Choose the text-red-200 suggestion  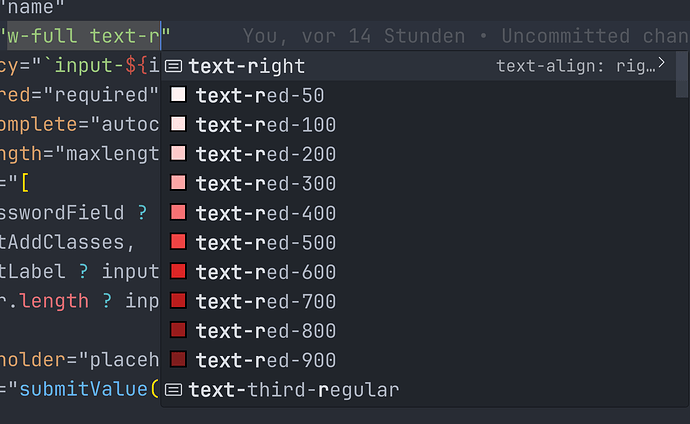(x=266, y=154)
